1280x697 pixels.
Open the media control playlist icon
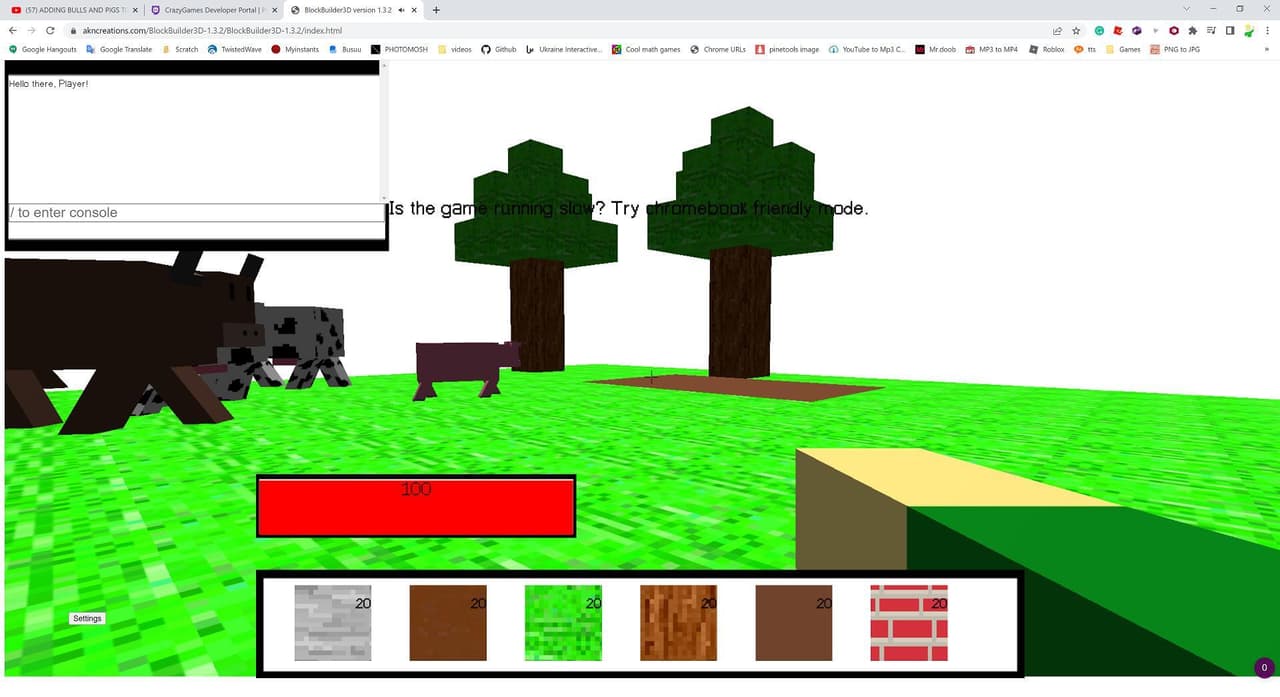(1211, 31)
